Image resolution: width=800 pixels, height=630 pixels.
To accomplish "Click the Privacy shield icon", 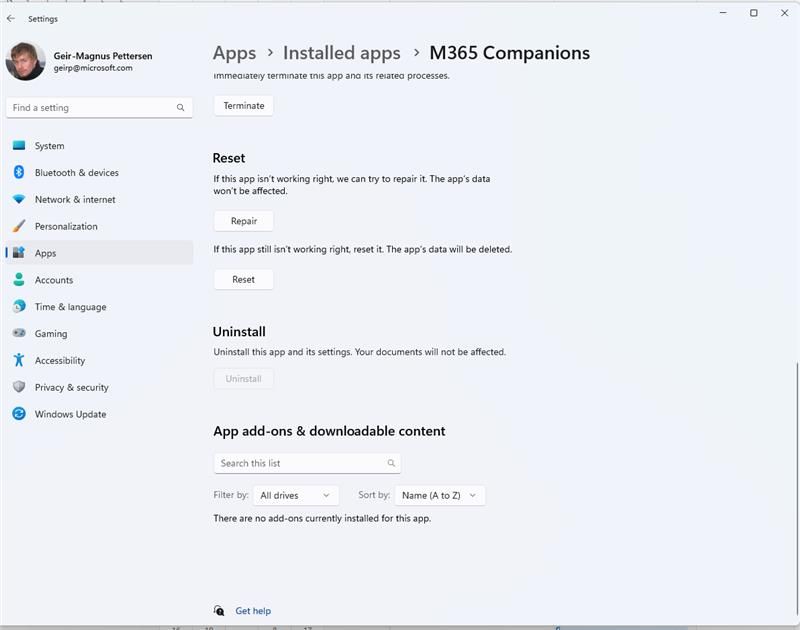I will (x=19, y=387).
